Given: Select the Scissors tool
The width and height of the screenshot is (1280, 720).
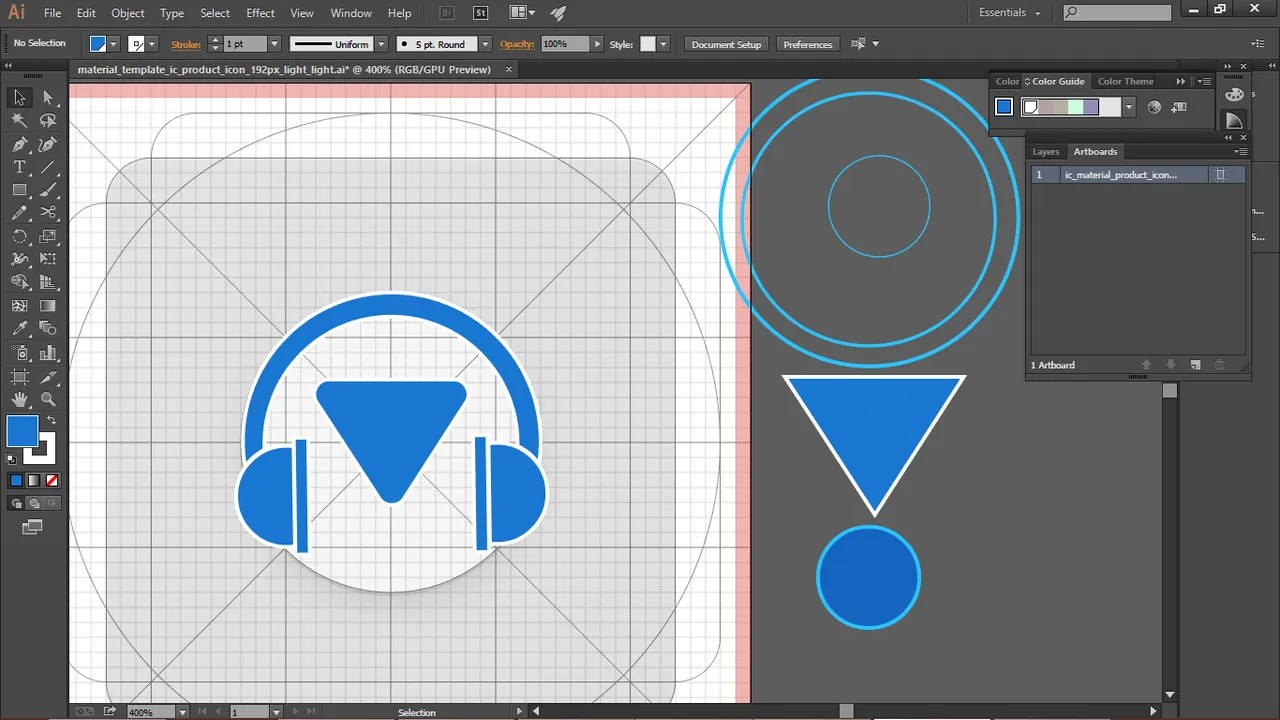Looking at the screenshot, I should tap(47, 213).
